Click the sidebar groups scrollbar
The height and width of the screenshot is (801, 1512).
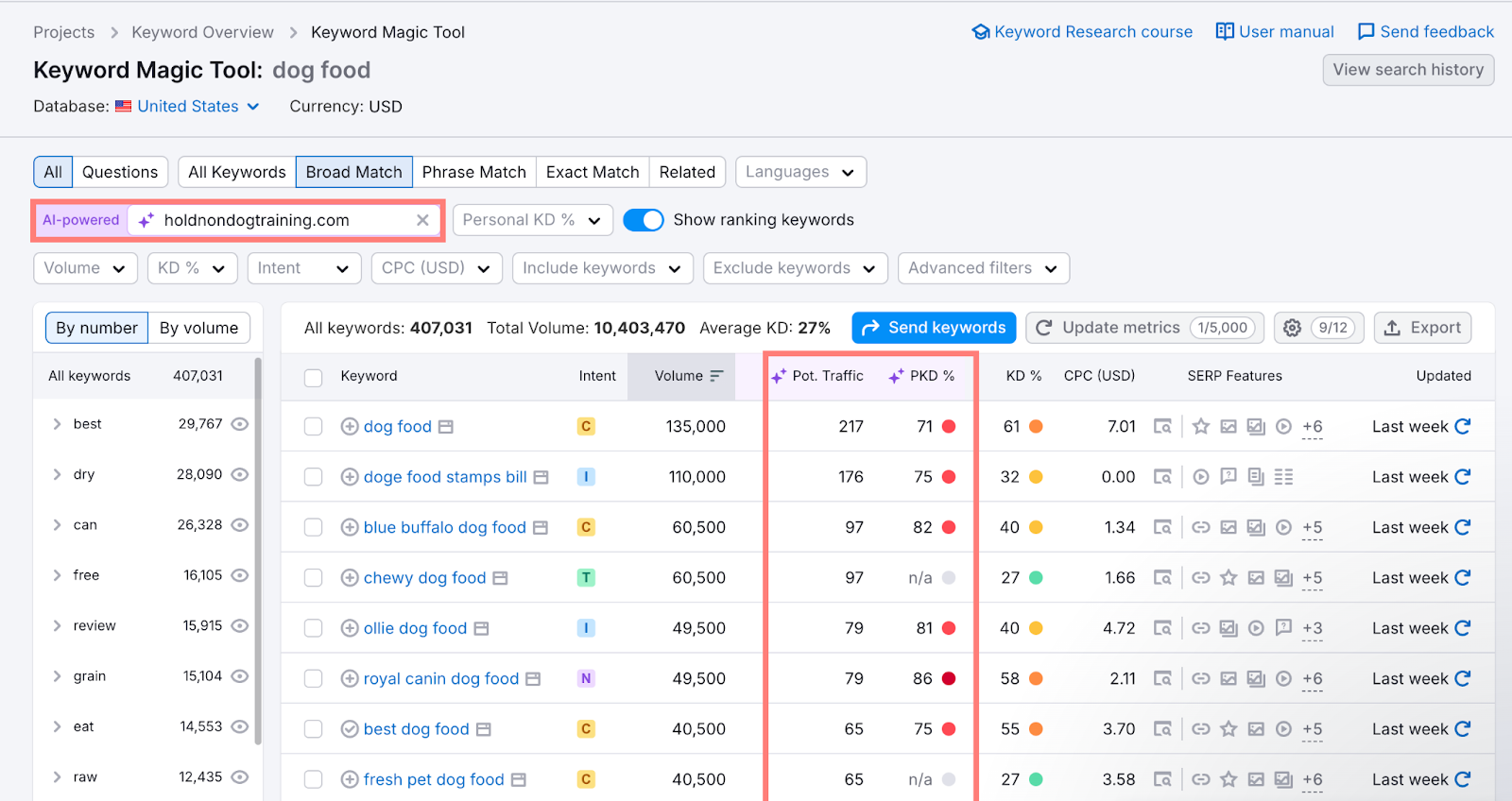click(x=258, y=553)
